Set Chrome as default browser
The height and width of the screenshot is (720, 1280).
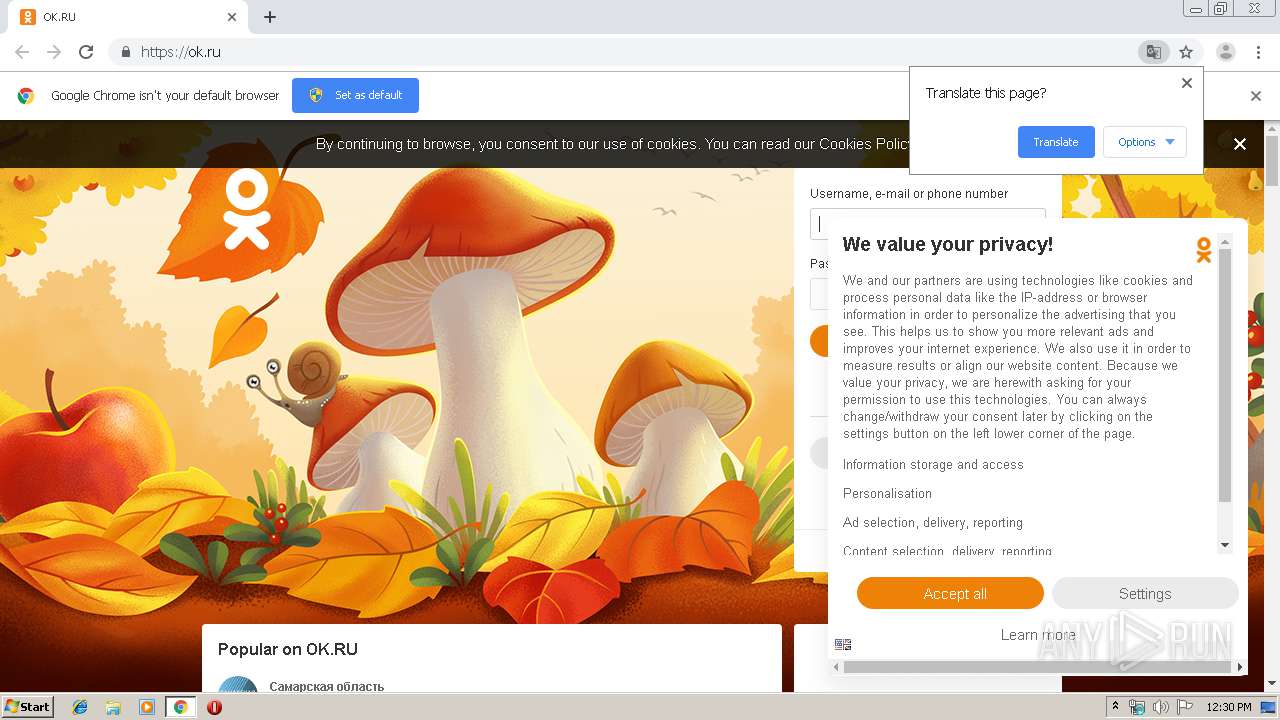tap(355, 95)
